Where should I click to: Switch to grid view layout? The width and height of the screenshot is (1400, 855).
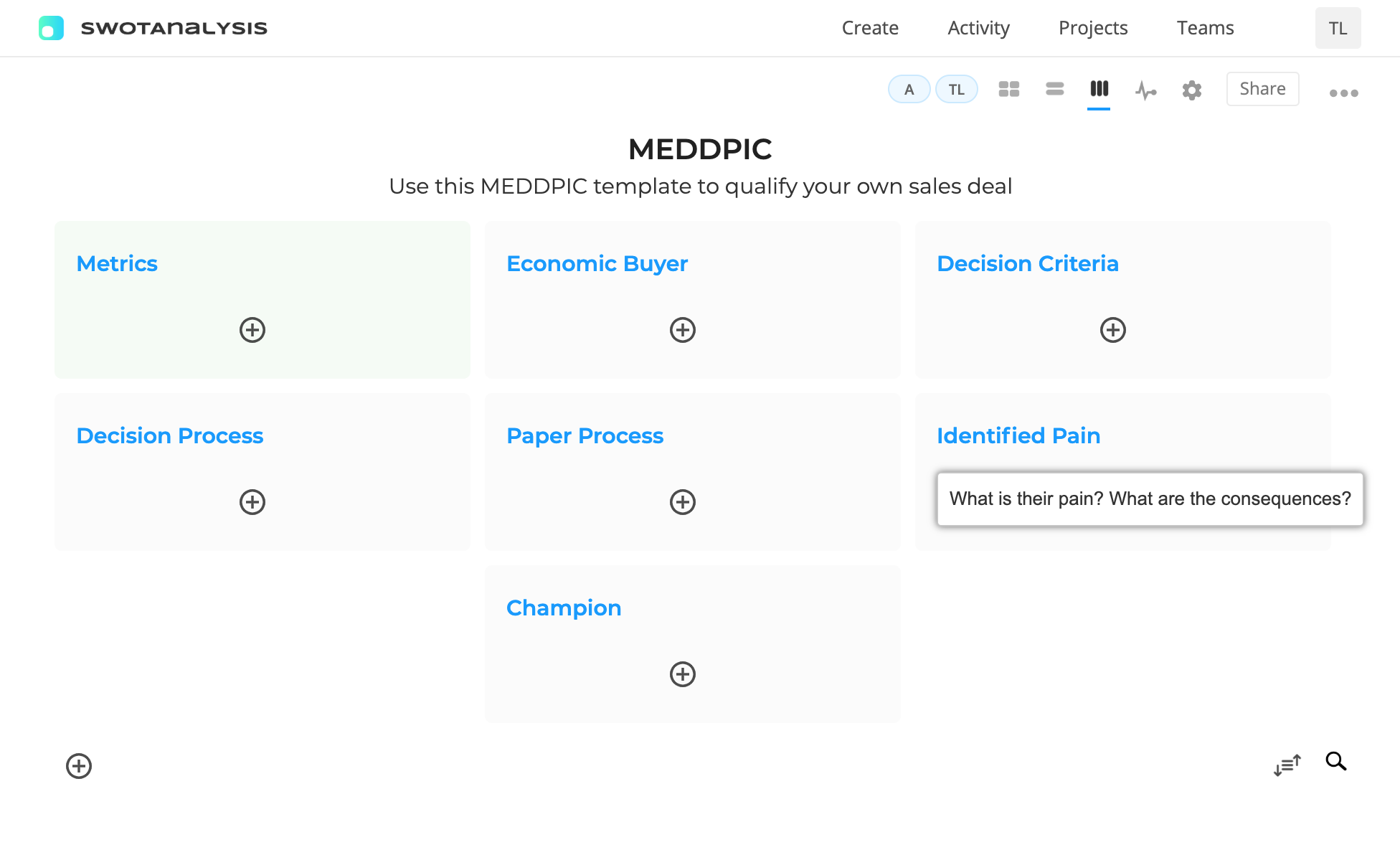1008,89
